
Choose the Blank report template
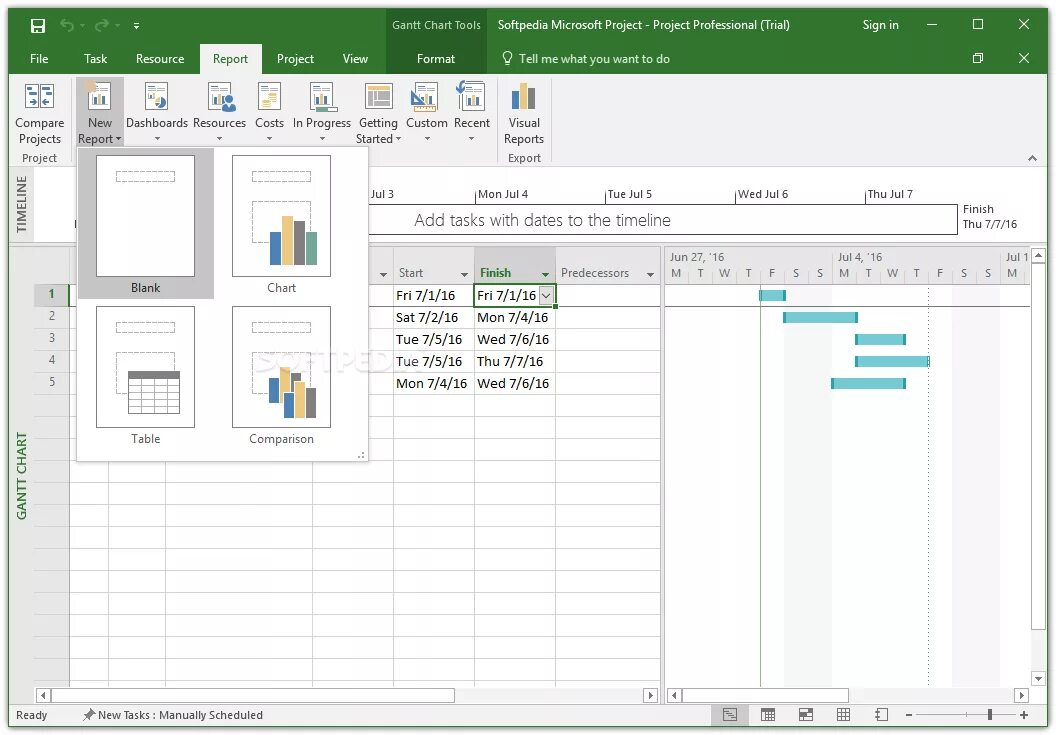point(145,224)
